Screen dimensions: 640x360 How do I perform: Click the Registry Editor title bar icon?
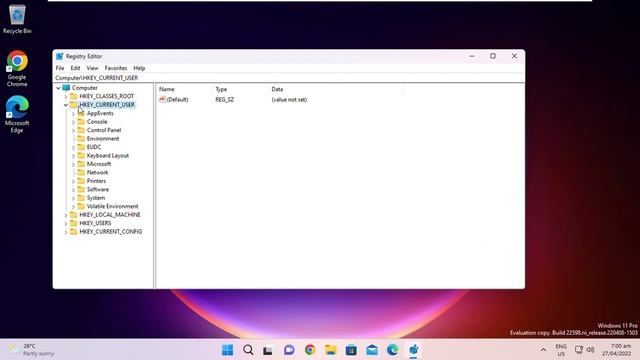click(x=60, y=56)
